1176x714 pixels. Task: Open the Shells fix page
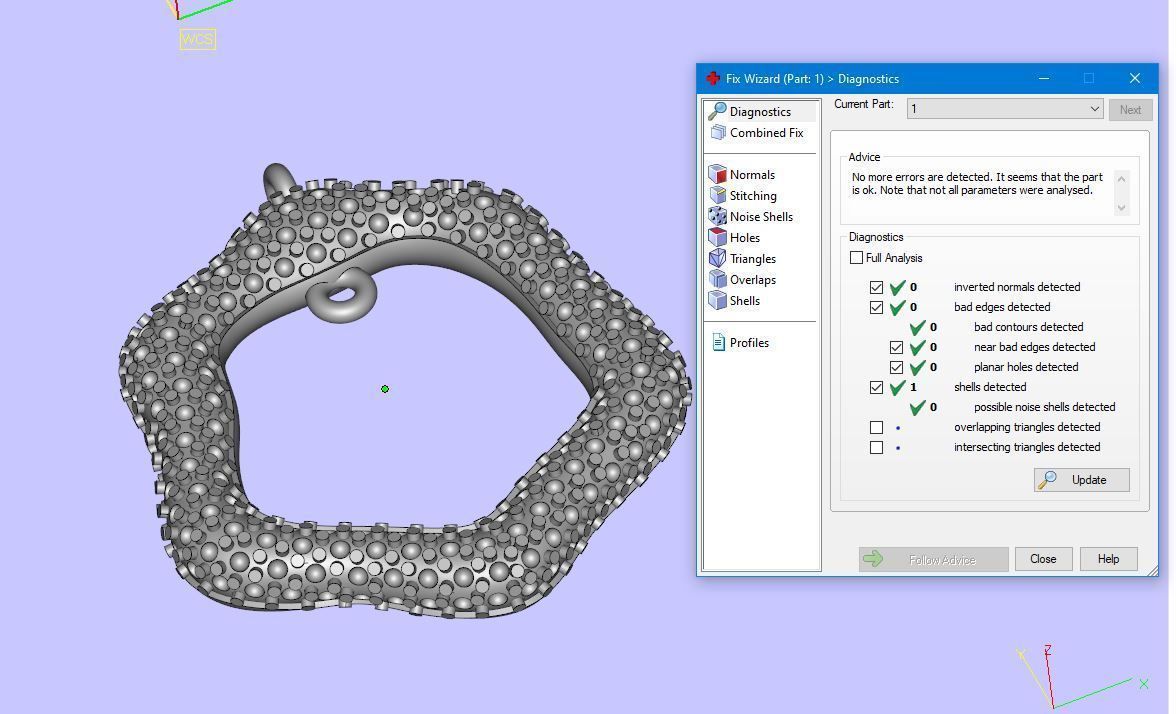[x=735, y=300]
